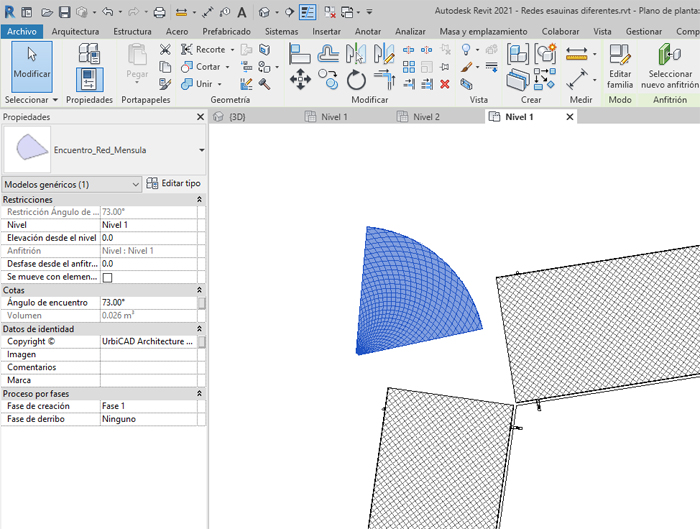Open the Arquitectura ribbon tab
This screenshot has width=700, height=529.
(76, 31)
